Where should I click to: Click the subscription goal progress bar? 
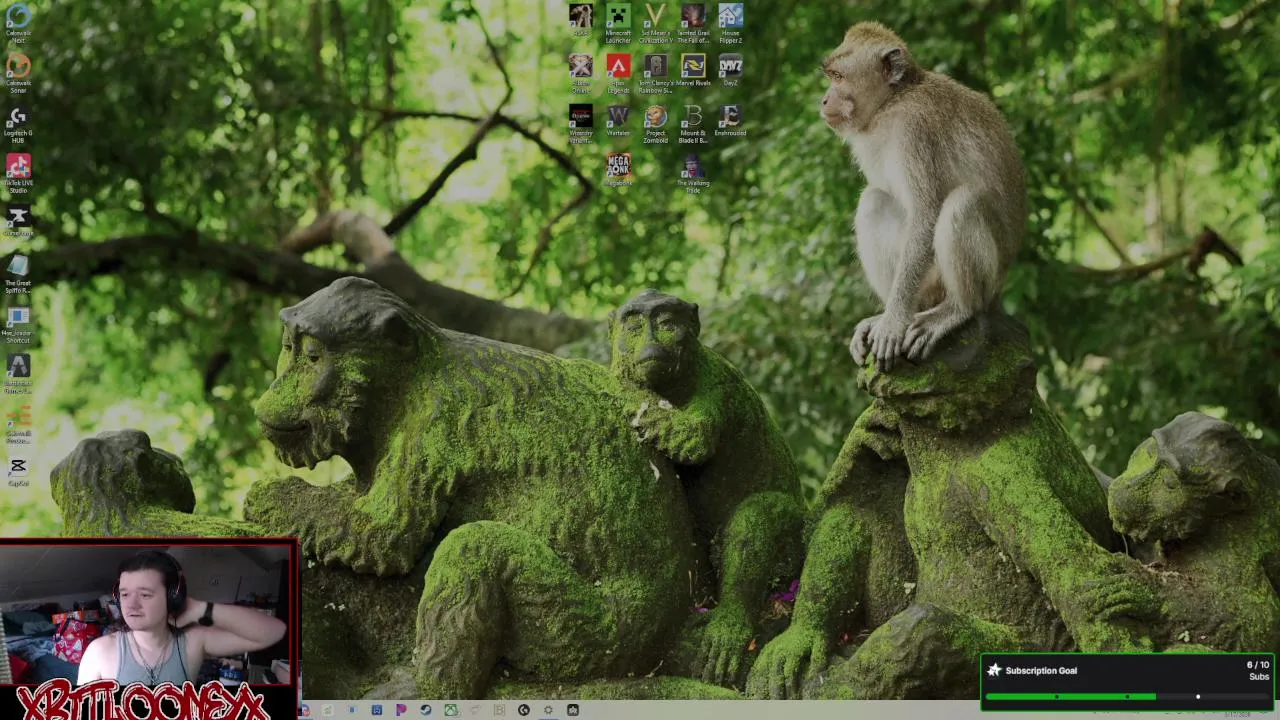[x=1128, y=697]
